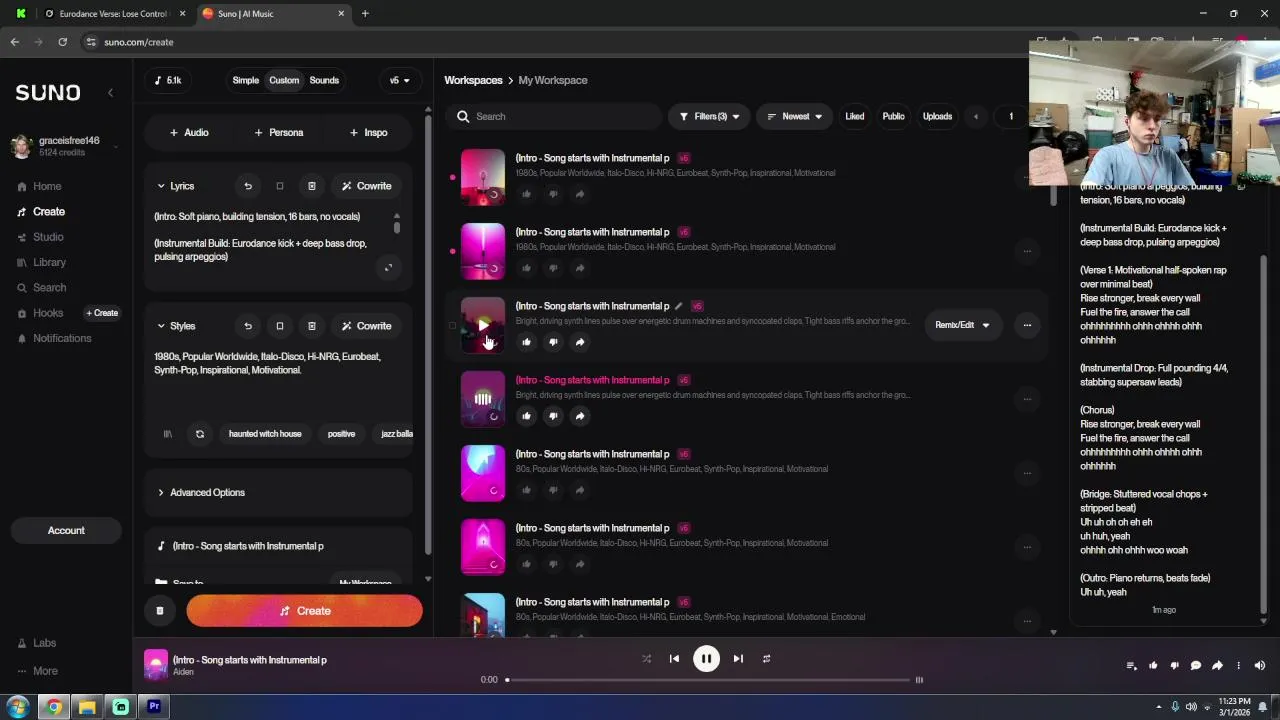Open the graceisfree146 profile menu
1280x720 pixels.
[x=66, y=146]
